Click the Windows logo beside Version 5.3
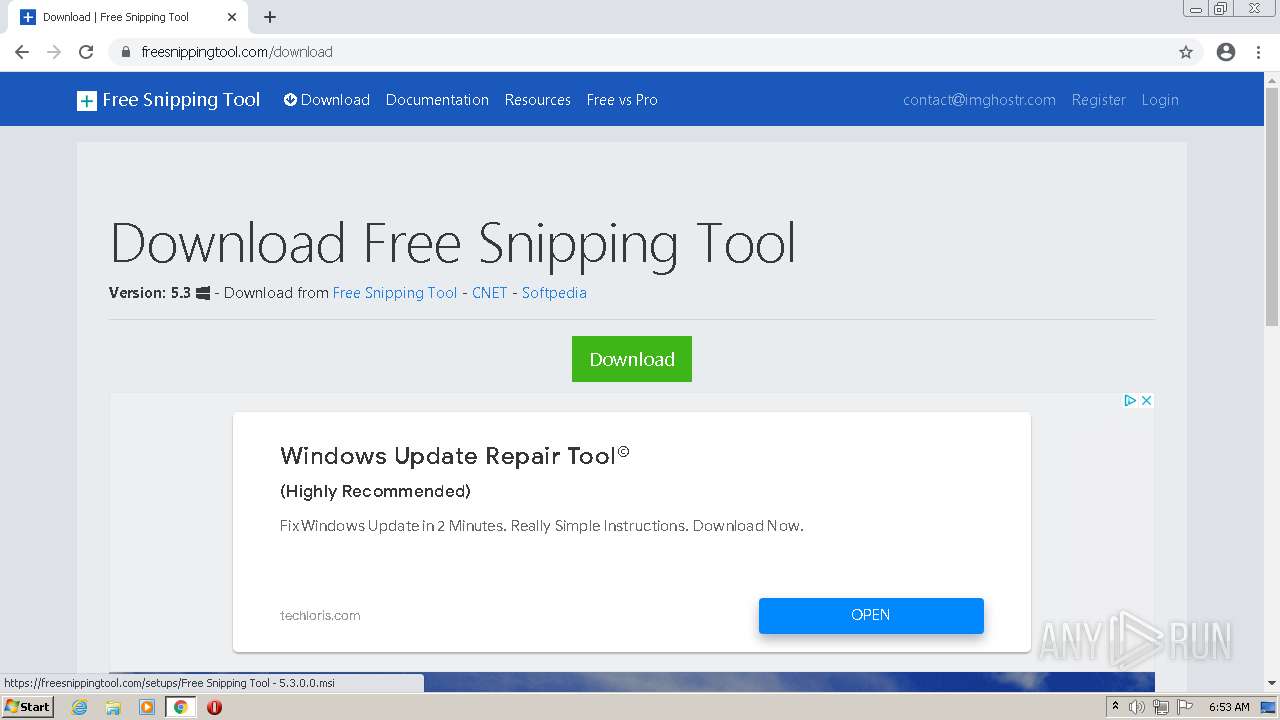The width and height of the screenshot is (1280, 720). click(x=203, y=293)
